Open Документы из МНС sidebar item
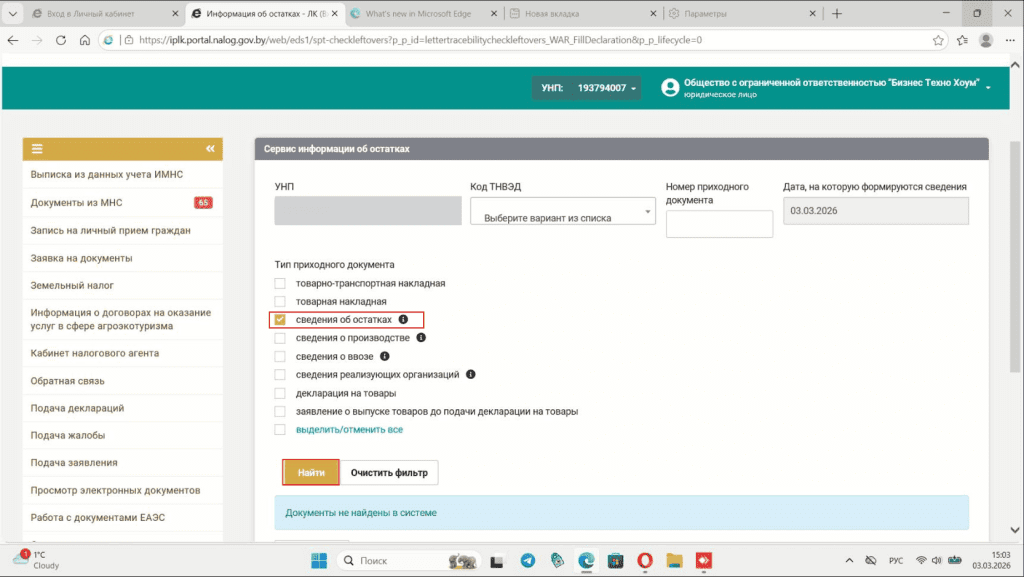Viewport: 1024px width, 577px height. (122, 202)
